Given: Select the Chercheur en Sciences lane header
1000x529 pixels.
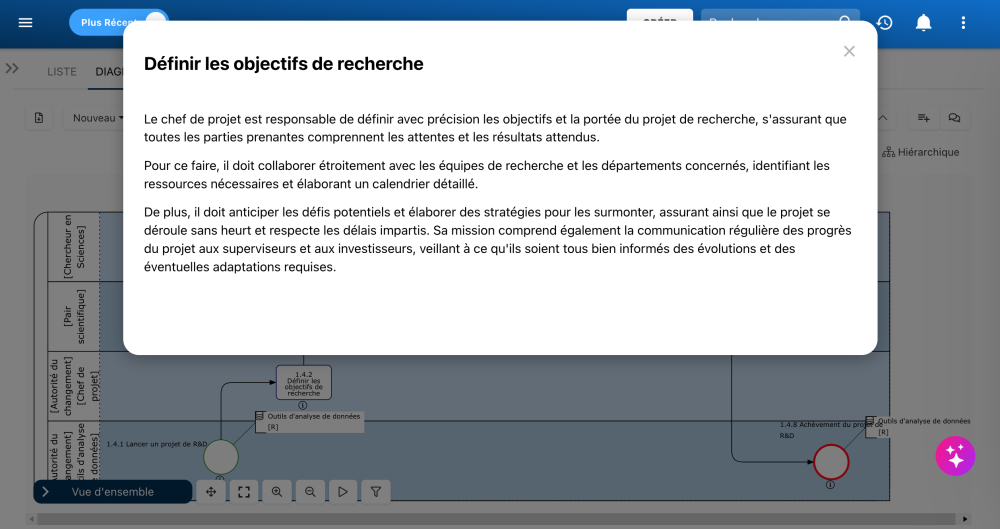Looking at the screenshot, I should [x=74, y=246].
